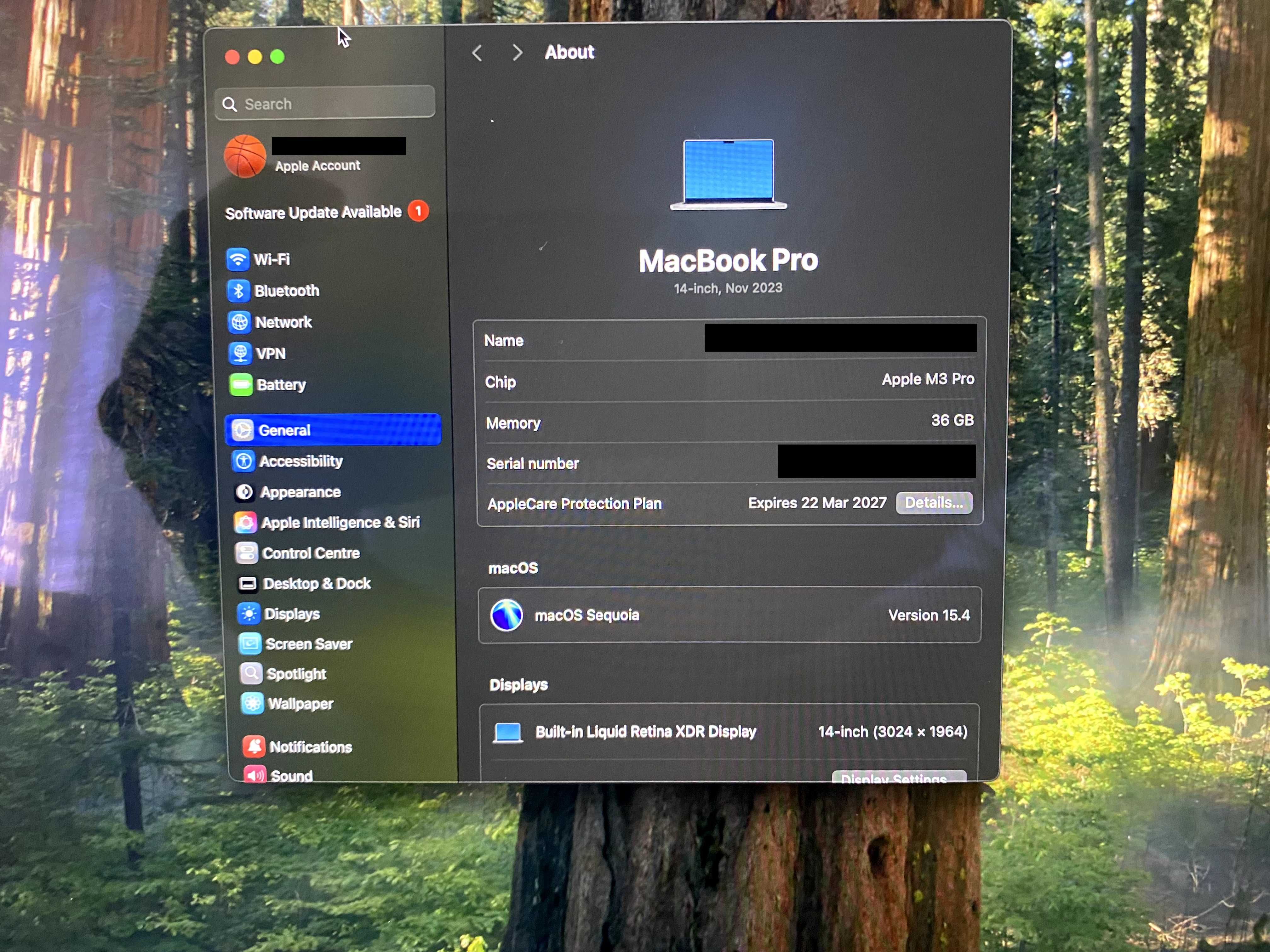Select the Control Centre icon

tap(246, 552)
